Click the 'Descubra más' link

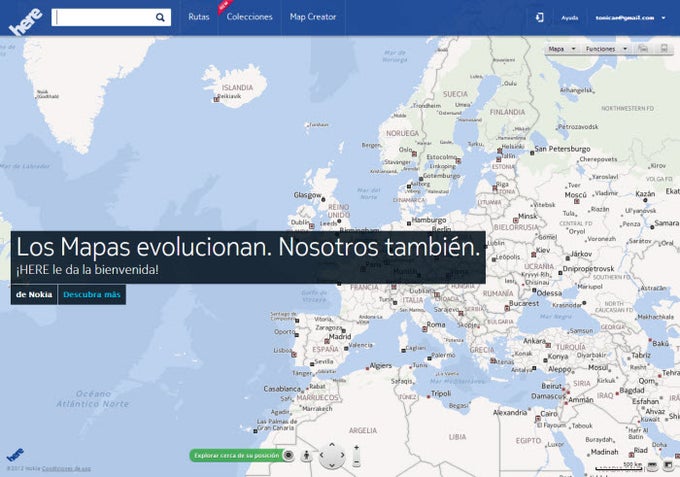point(92,294)
